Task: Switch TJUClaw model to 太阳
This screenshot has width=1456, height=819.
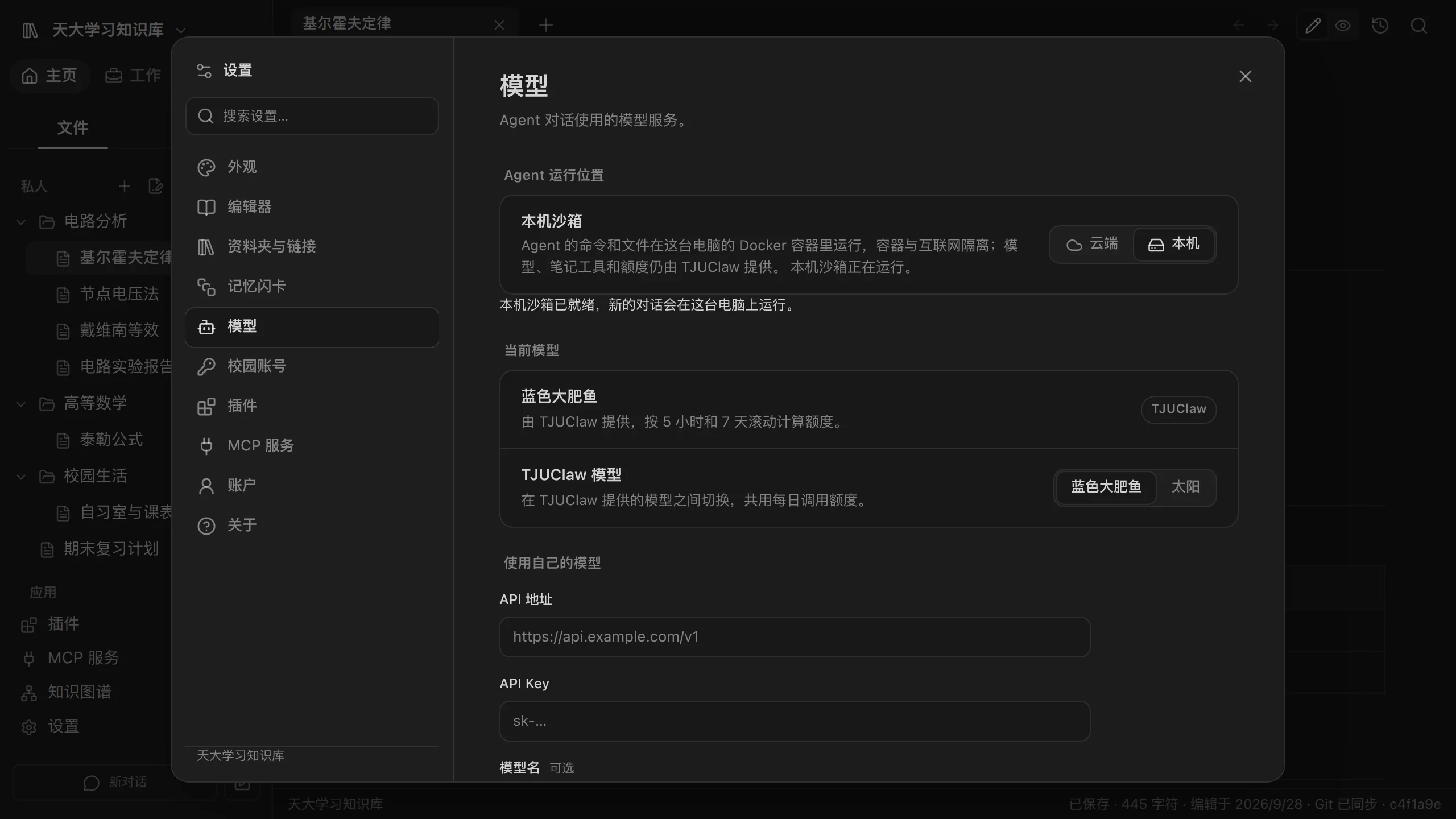Action: tap(1185, 487)
